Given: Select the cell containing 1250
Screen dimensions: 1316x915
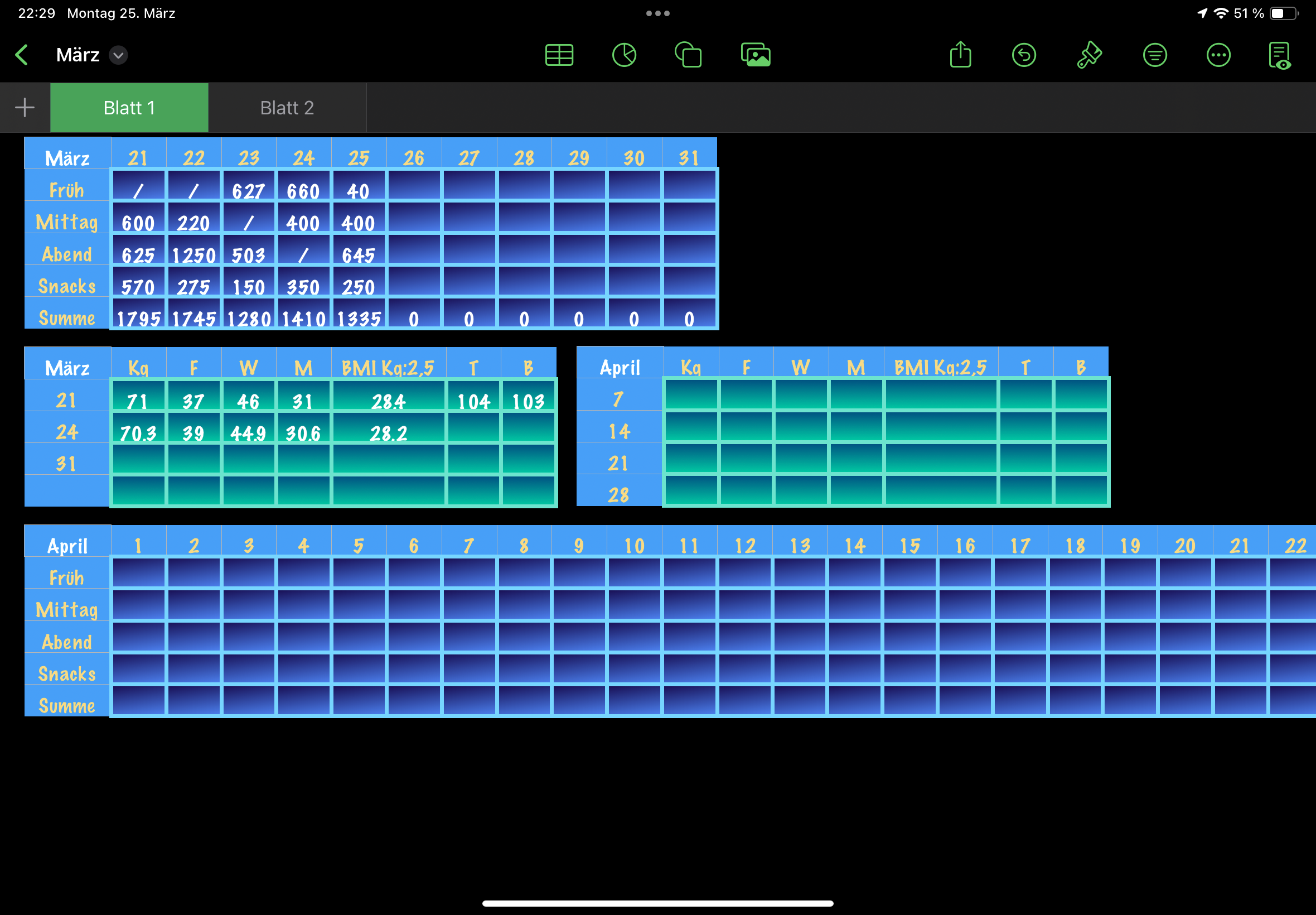Looking at the screenshot, I should tap(193, 254).
